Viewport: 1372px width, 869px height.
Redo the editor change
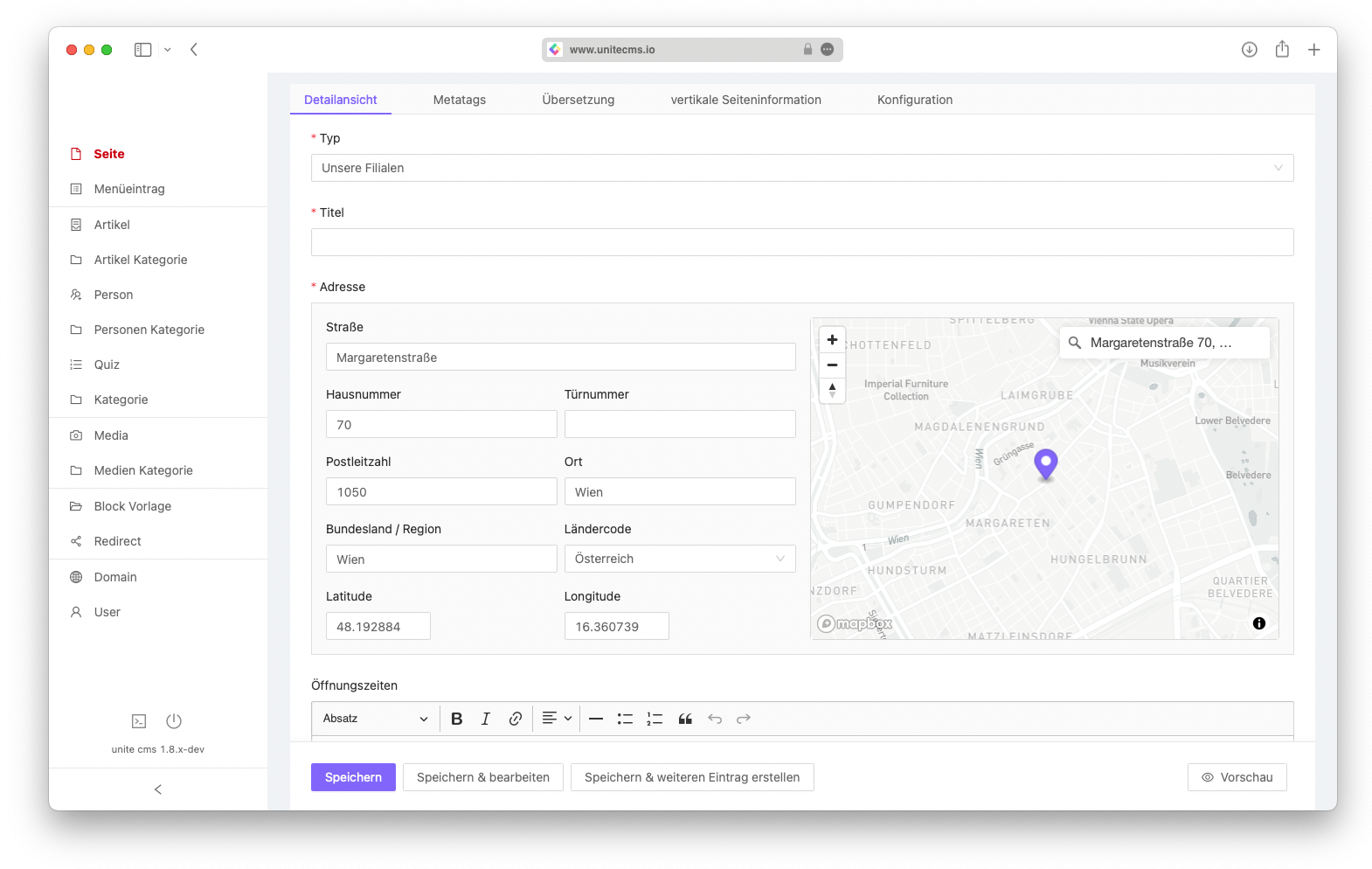(x=744, y=719)
